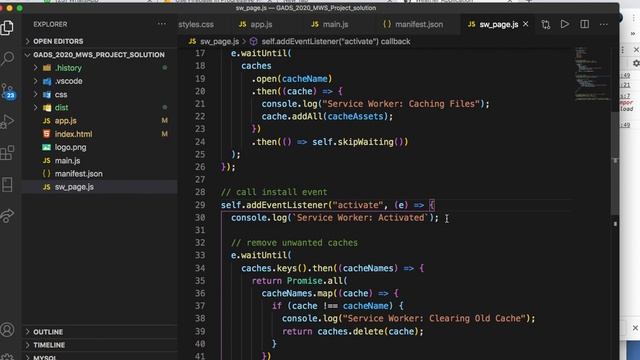Open index.html in the file tree
This screenshot has width=640, height=360.
point(73,134)
